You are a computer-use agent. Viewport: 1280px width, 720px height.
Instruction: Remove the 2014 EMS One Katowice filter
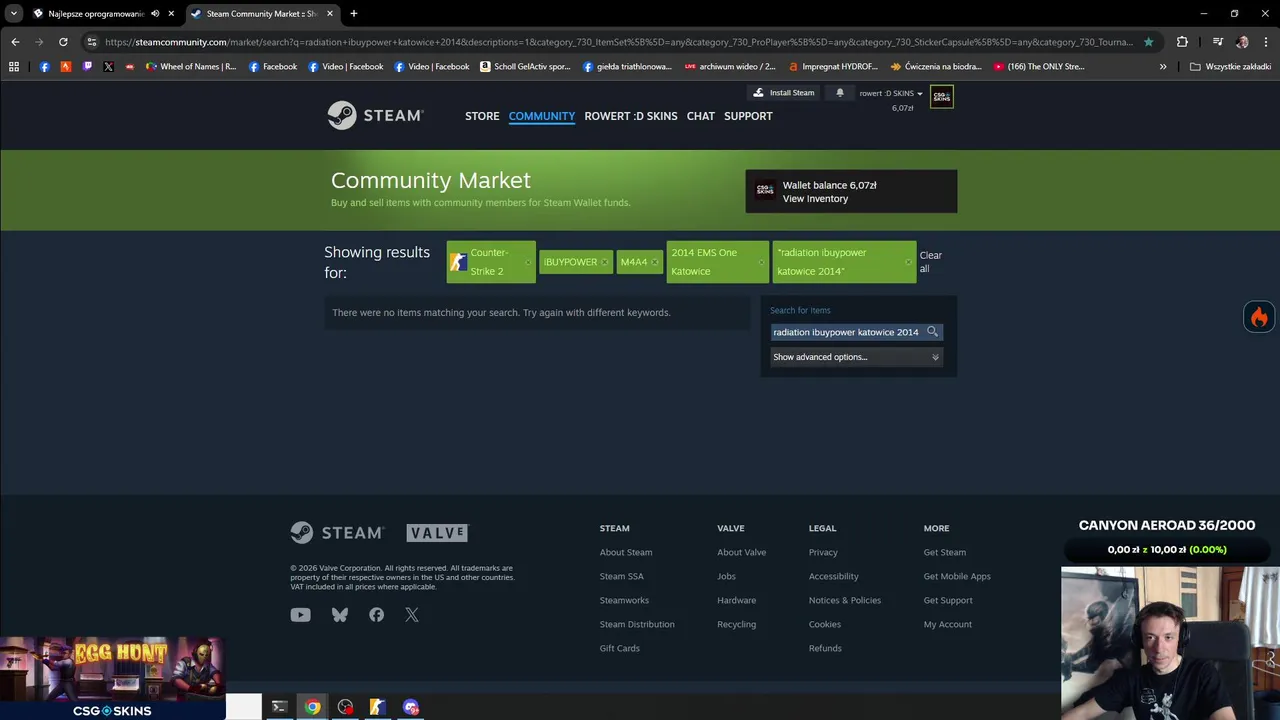[x=761, y=262]
